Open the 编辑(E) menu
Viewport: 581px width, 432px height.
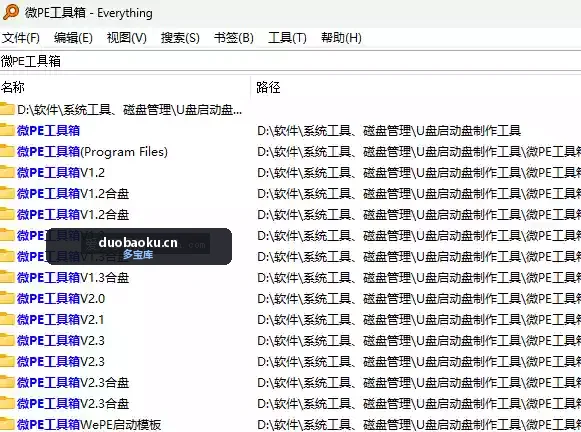[73, 38]
